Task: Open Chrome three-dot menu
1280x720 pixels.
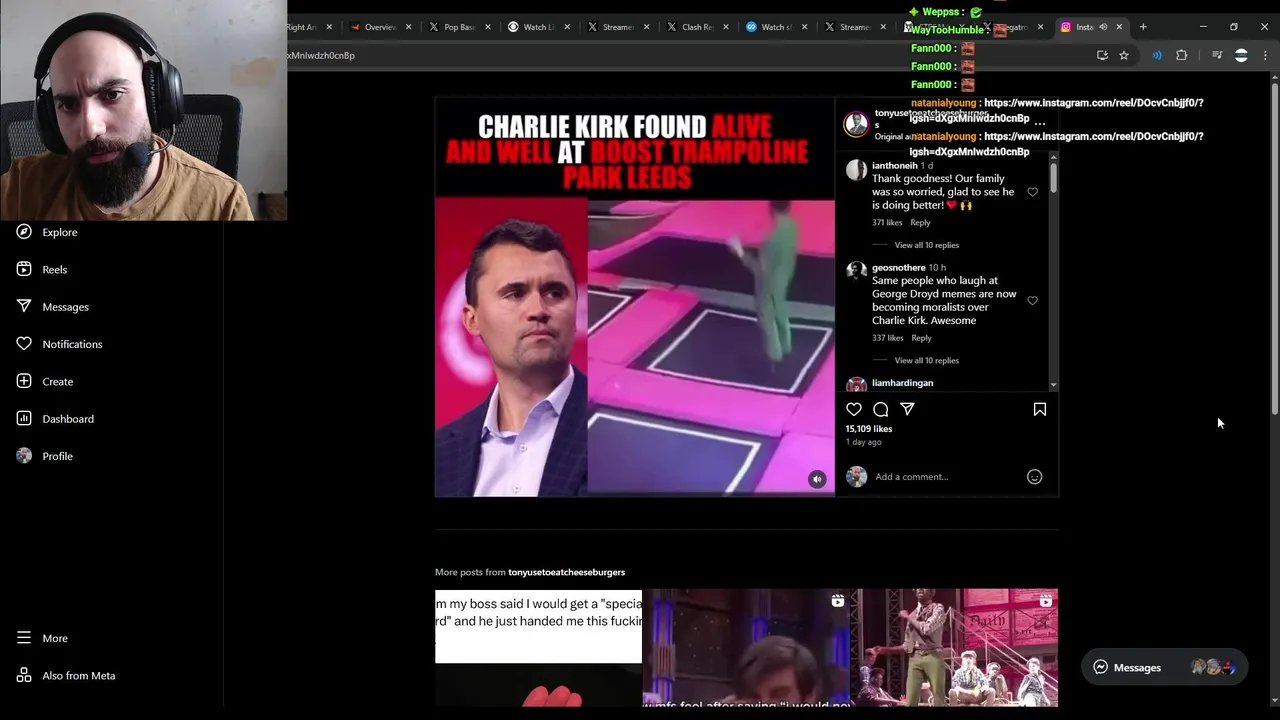Action: point(1265,55)
